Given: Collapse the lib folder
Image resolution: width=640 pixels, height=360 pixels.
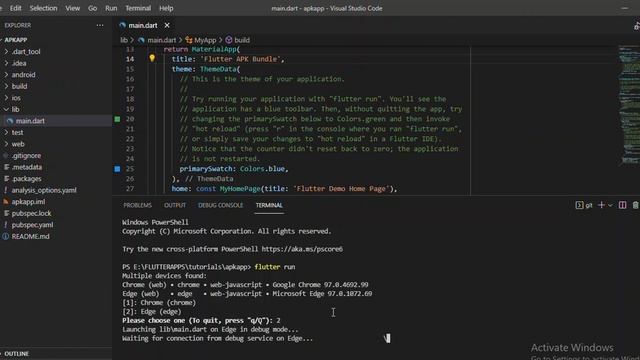Looking at the screenshot, I should pyautogui.click(x=15, y=109).
